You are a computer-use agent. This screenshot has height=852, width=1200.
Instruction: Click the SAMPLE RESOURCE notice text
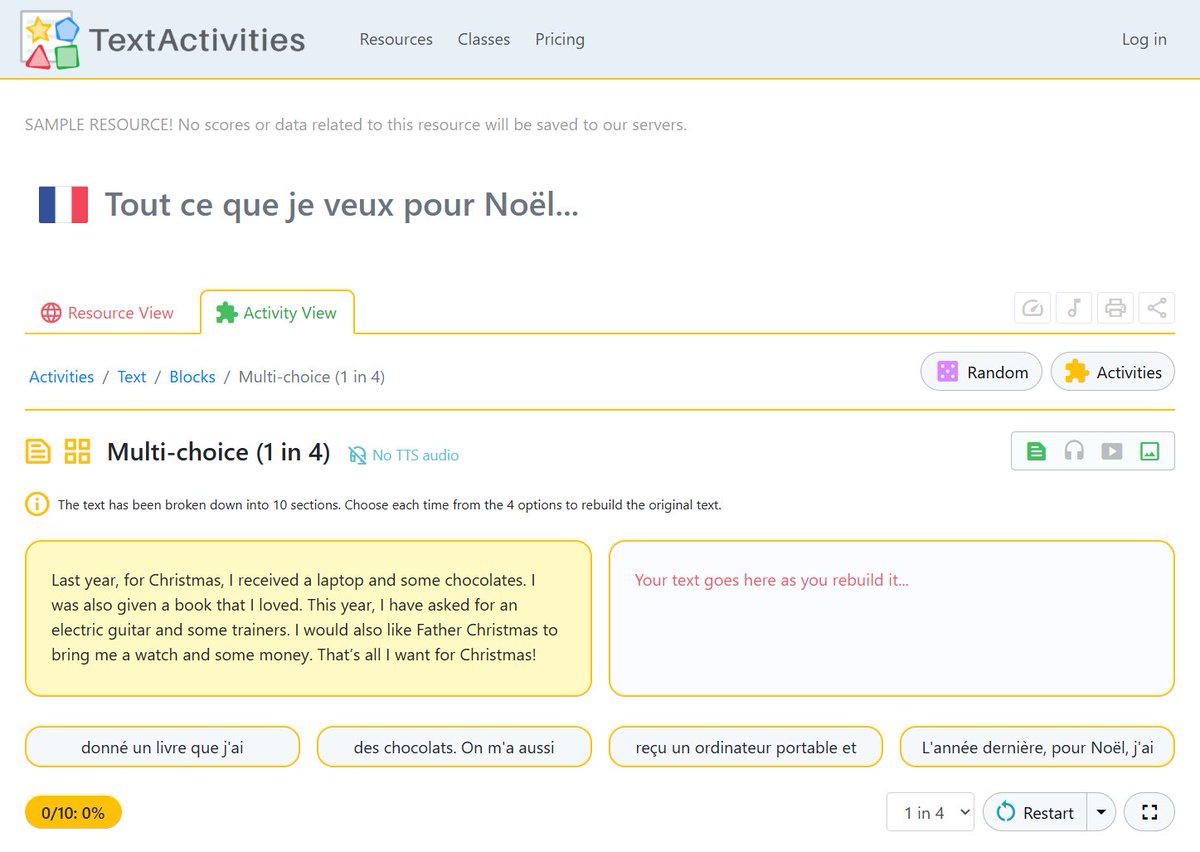point(355,125)
